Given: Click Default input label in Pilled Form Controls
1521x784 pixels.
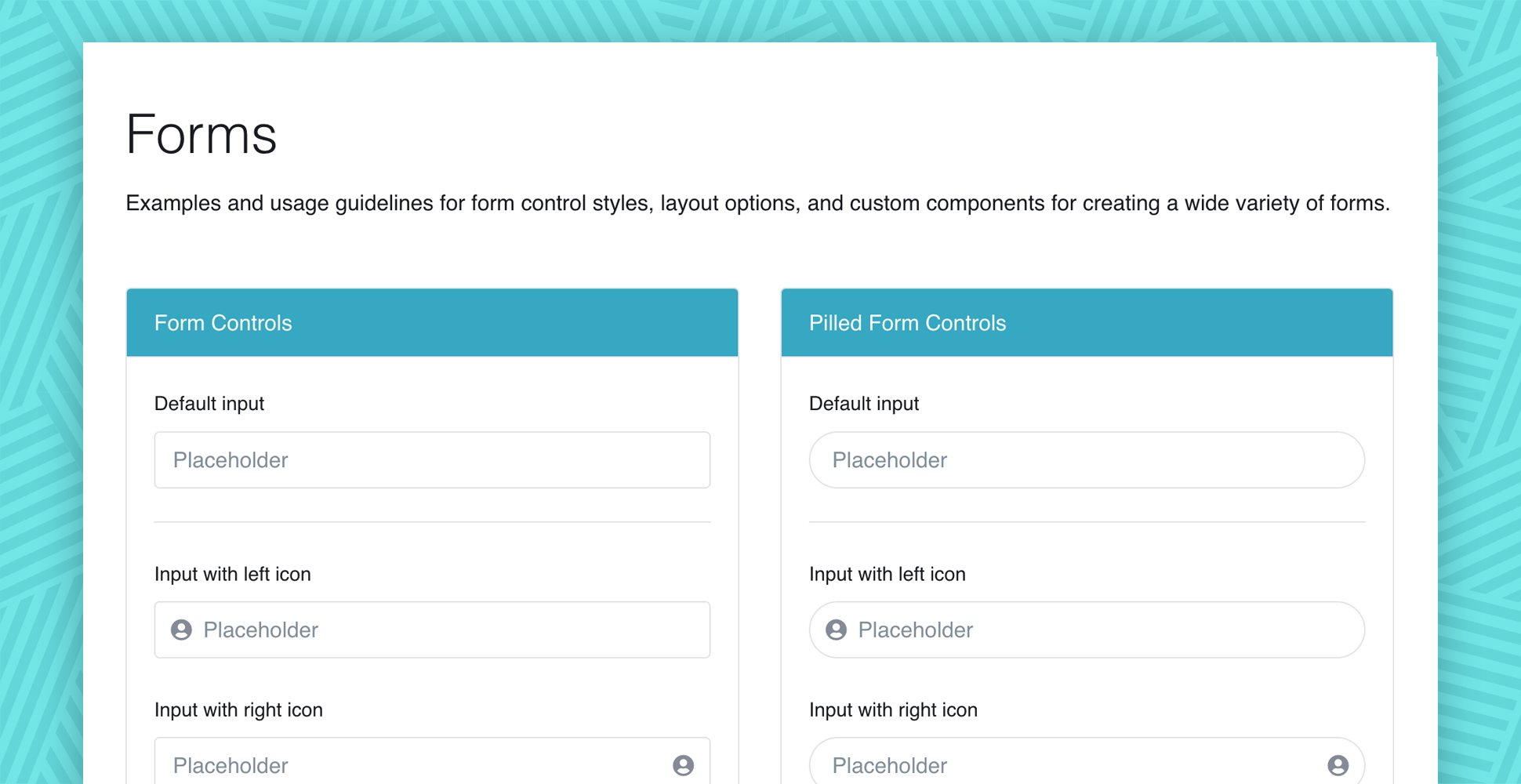Looking at the screenshot, I should [x=864, y=404].
